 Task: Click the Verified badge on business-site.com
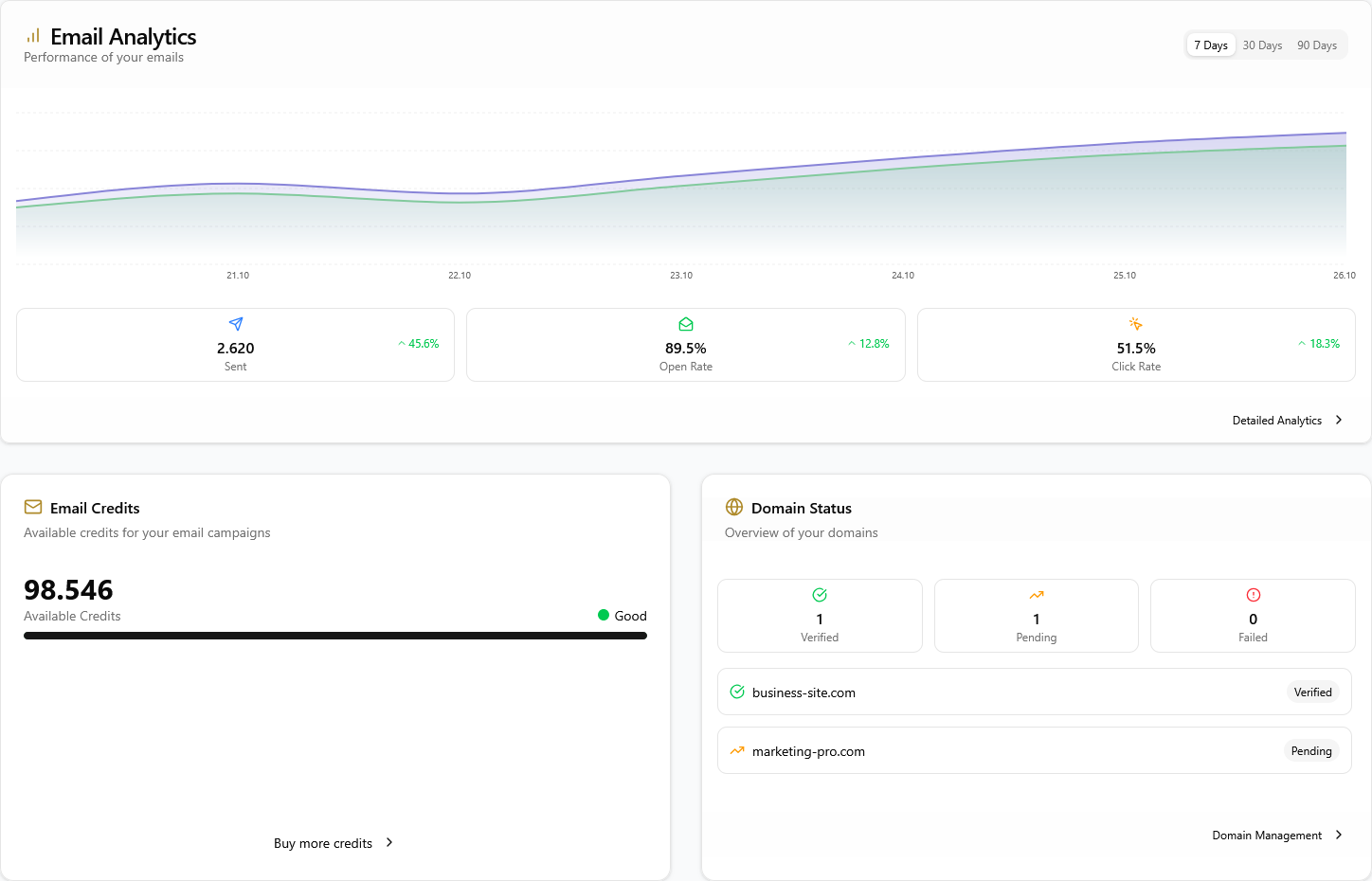coord(1312,692)
